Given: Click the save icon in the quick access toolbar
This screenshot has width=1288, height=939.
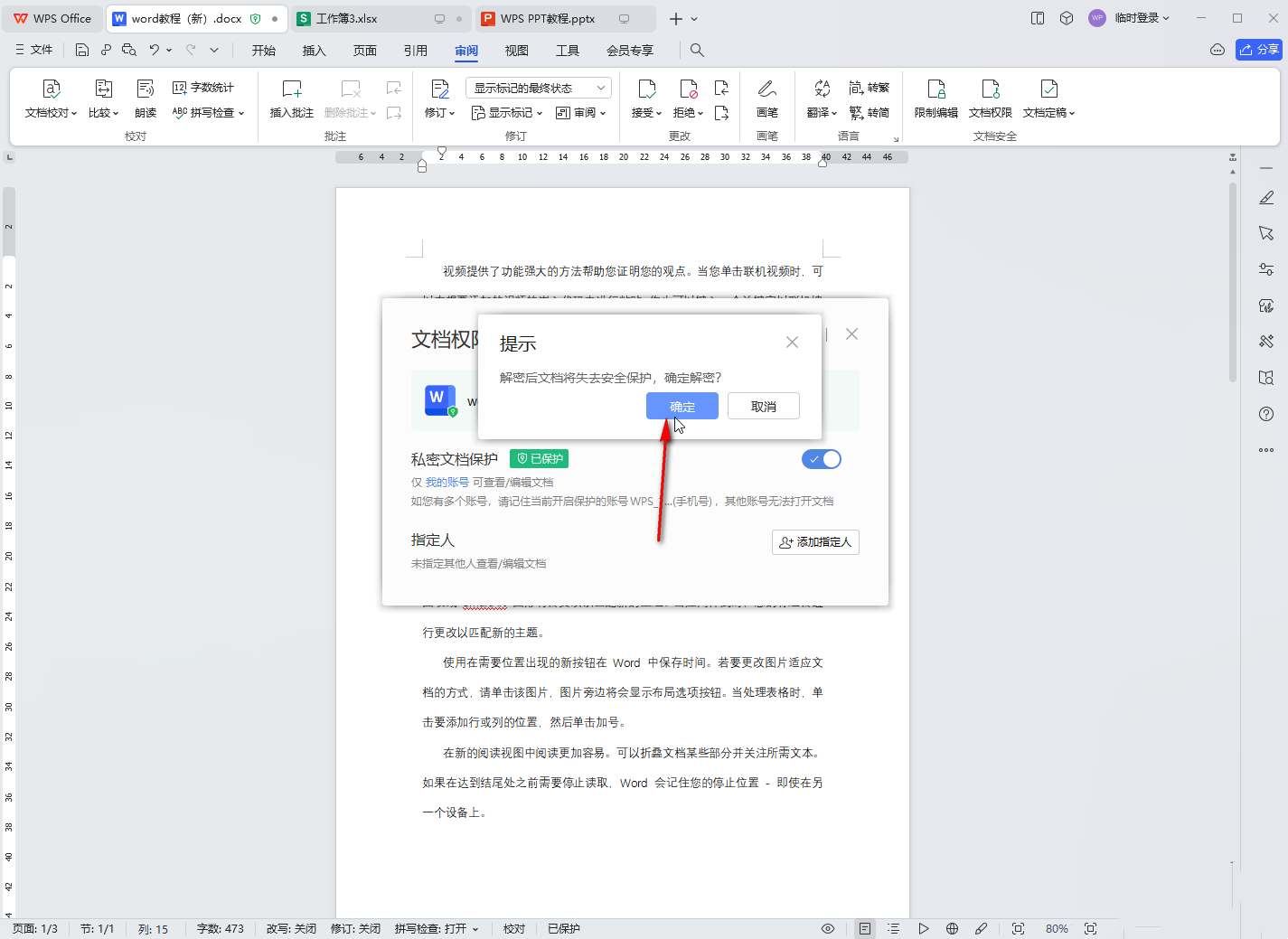Looking at the screenshot, I should pos(82,50).
